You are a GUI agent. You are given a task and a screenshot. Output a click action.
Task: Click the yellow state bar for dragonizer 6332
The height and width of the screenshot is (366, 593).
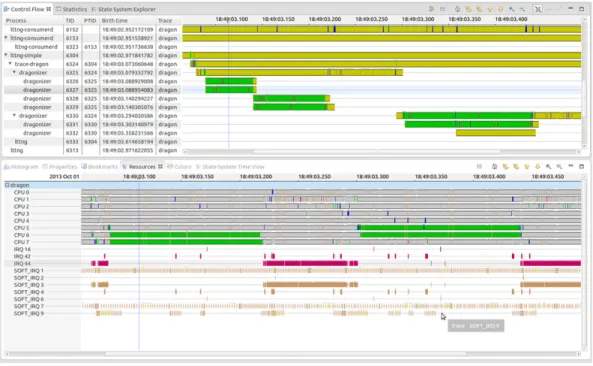[x=496, y=133]
